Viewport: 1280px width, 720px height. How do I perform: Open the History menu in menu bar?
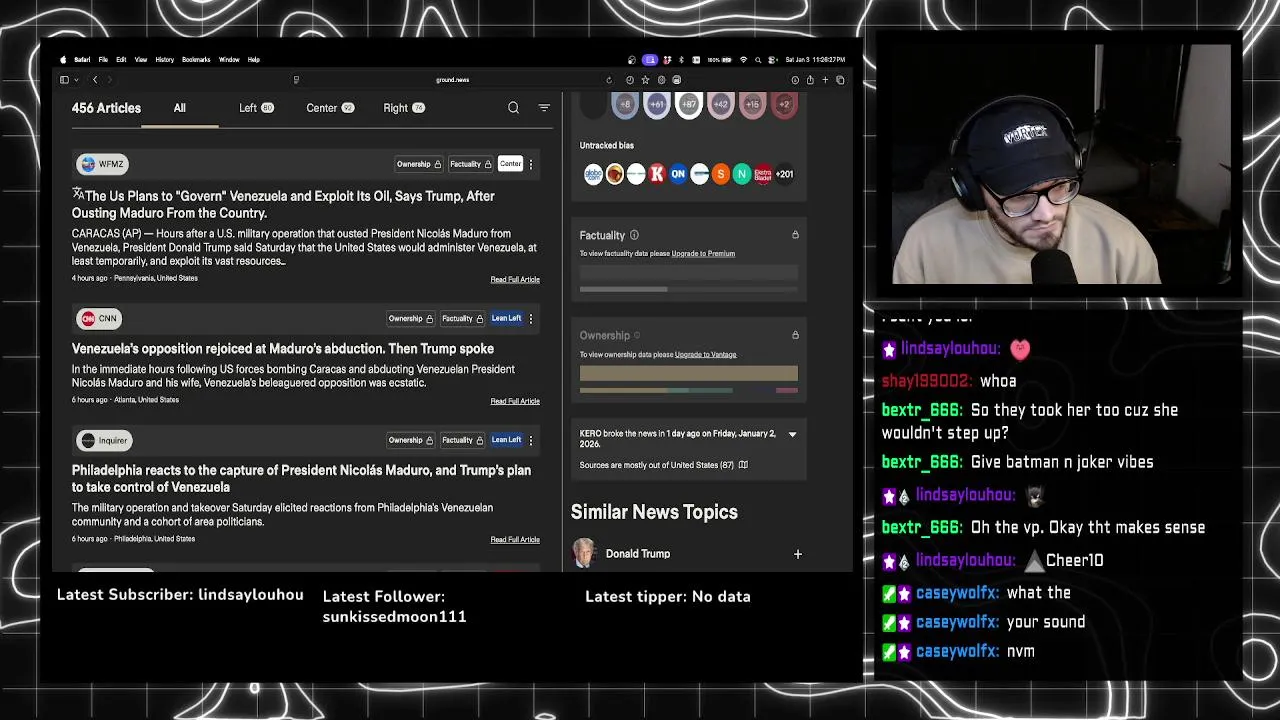(164, 60)
